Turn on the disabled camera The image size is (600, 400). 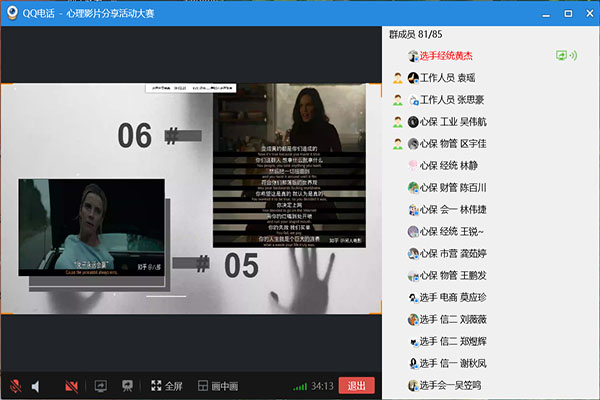coord(71,386)
